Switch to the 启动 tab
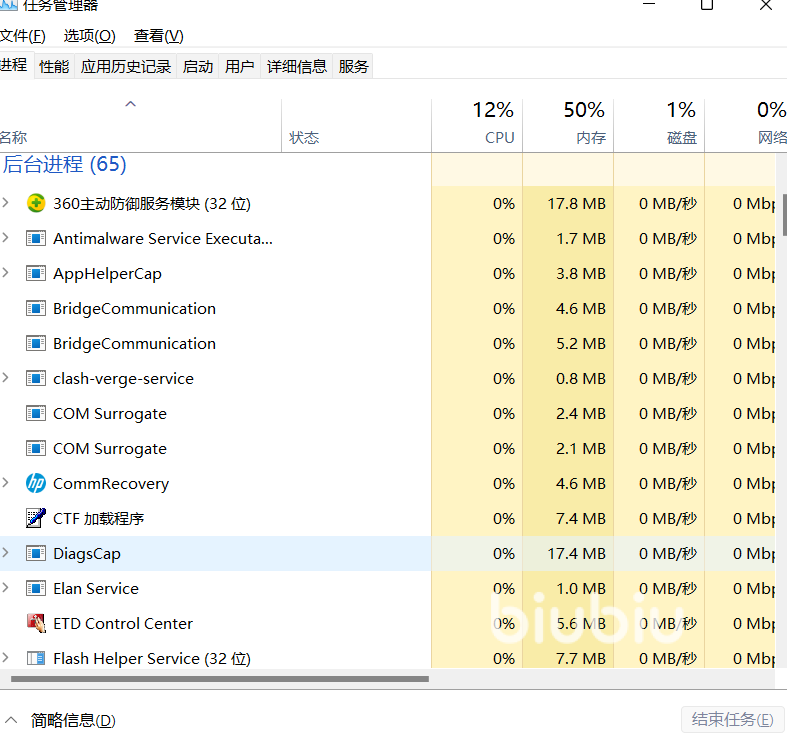Image resolution: width=787 pixels, height=737 pixels. pyautogui.click(x=198, y=67)
